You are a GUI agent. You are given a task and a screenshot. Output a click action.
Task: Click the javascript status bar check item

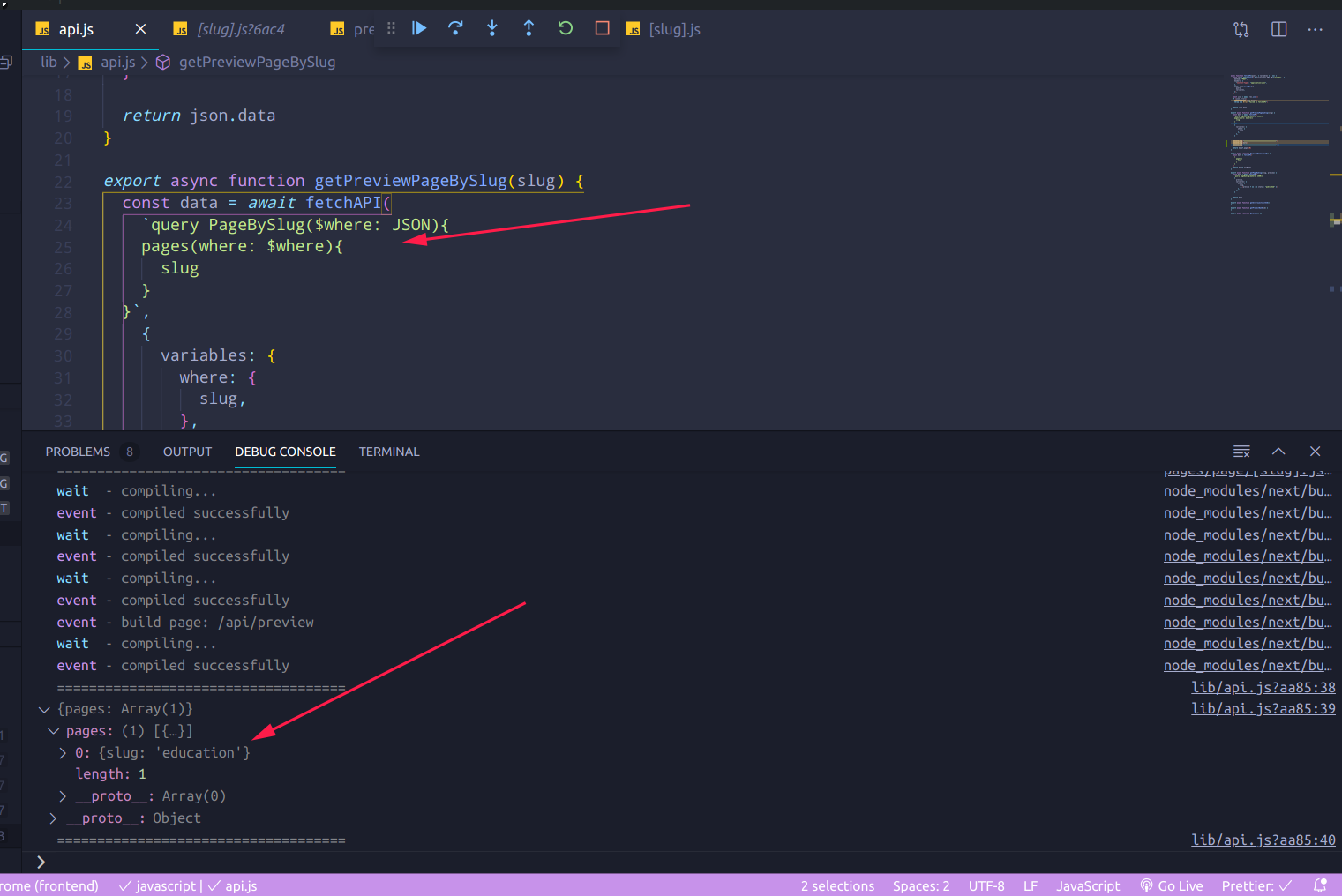(157, 885)
